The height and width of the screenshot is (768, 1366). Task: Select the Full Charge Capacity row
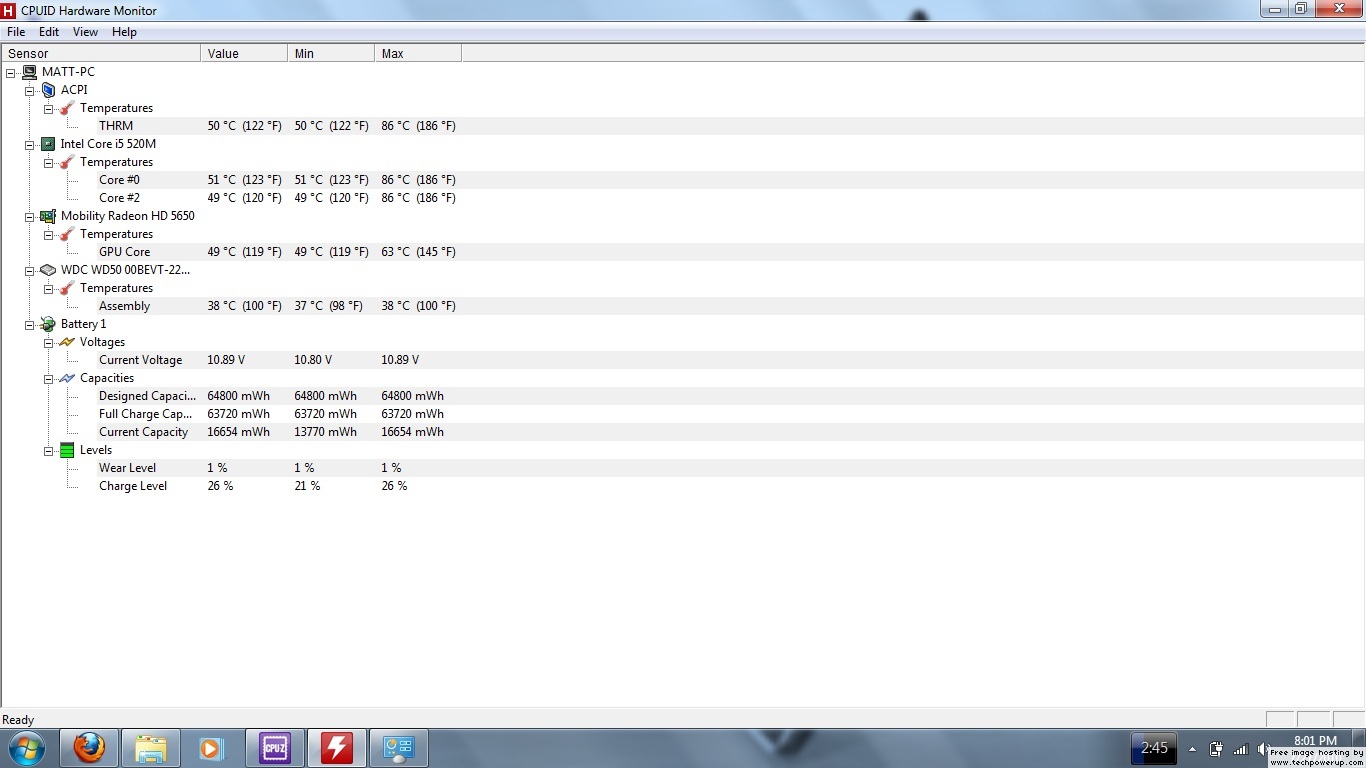[683, 414]
